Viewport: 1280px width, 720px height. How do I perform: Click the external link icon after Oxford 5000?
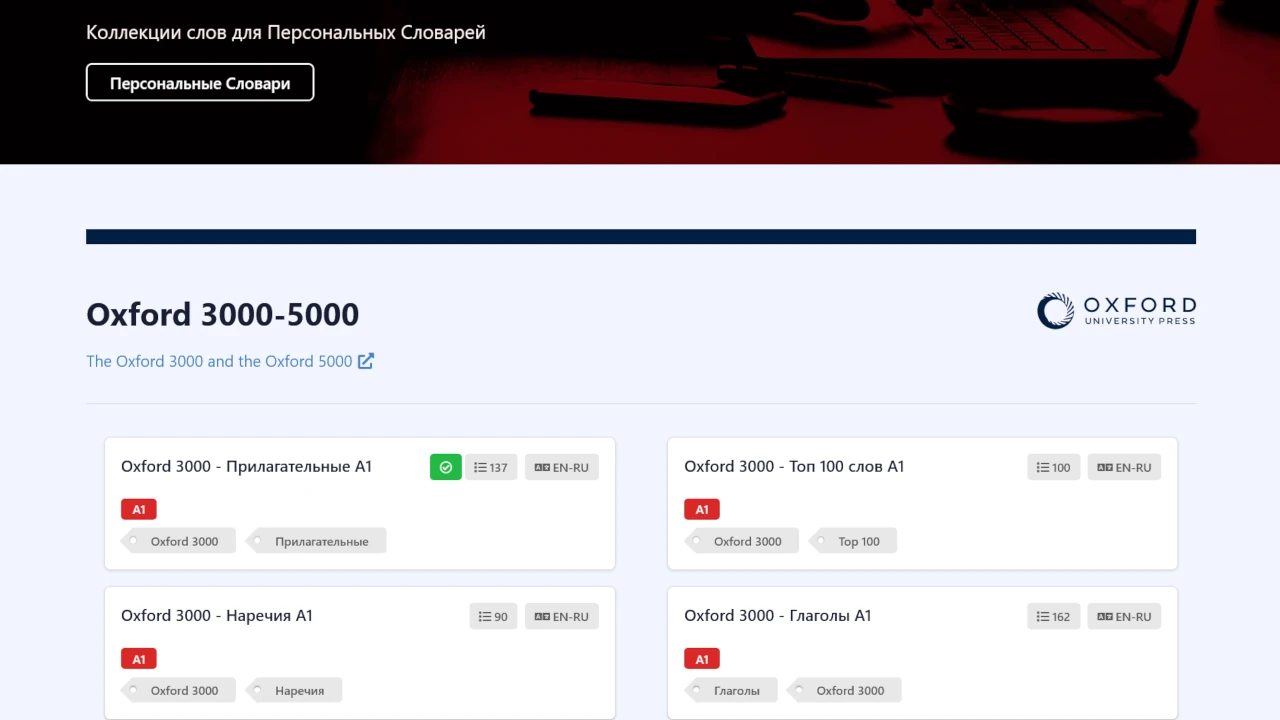click(366, 361)
